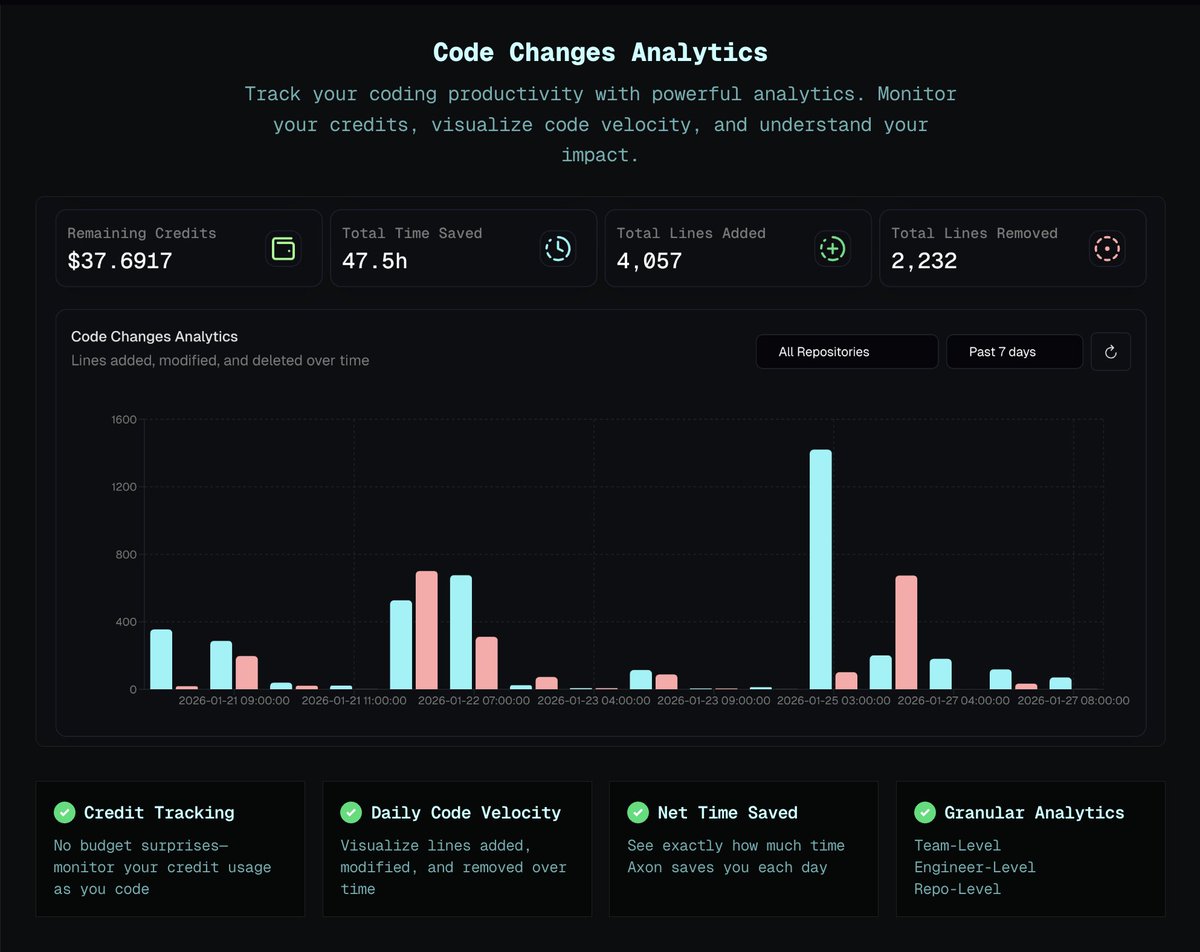1200x952 pixels.
Task: Click the green checkmark on Daily Code Velocity card
Action: click(x=351, y=812)
